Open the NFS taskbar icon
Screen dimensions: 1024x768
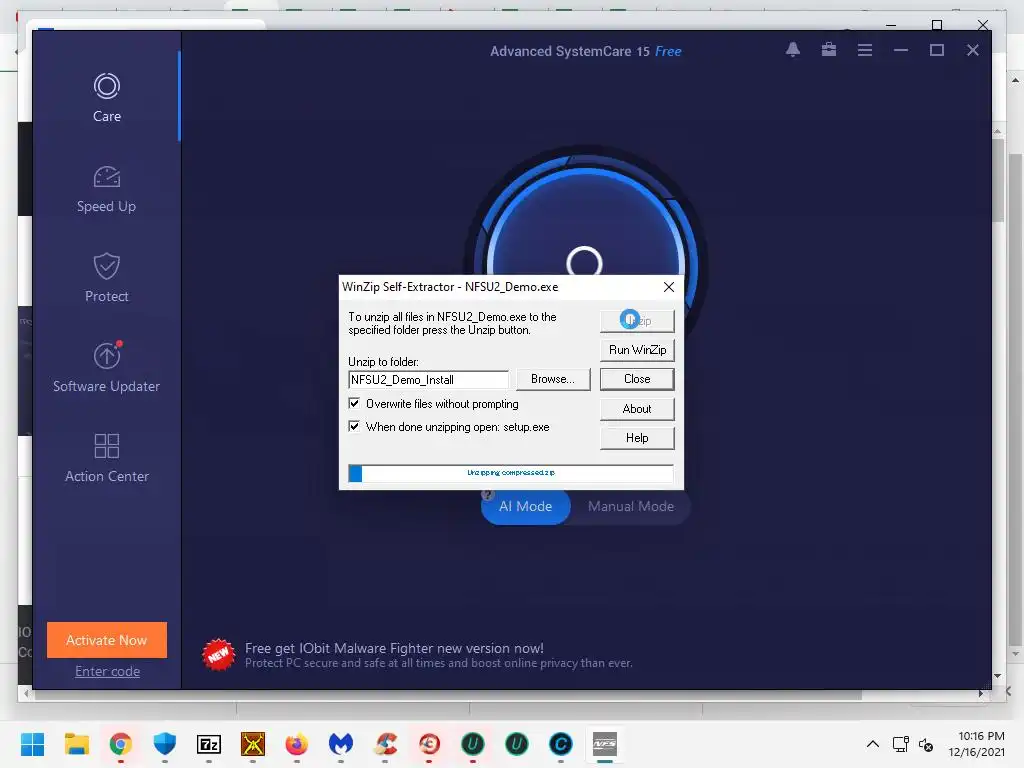tap(605, 744)
